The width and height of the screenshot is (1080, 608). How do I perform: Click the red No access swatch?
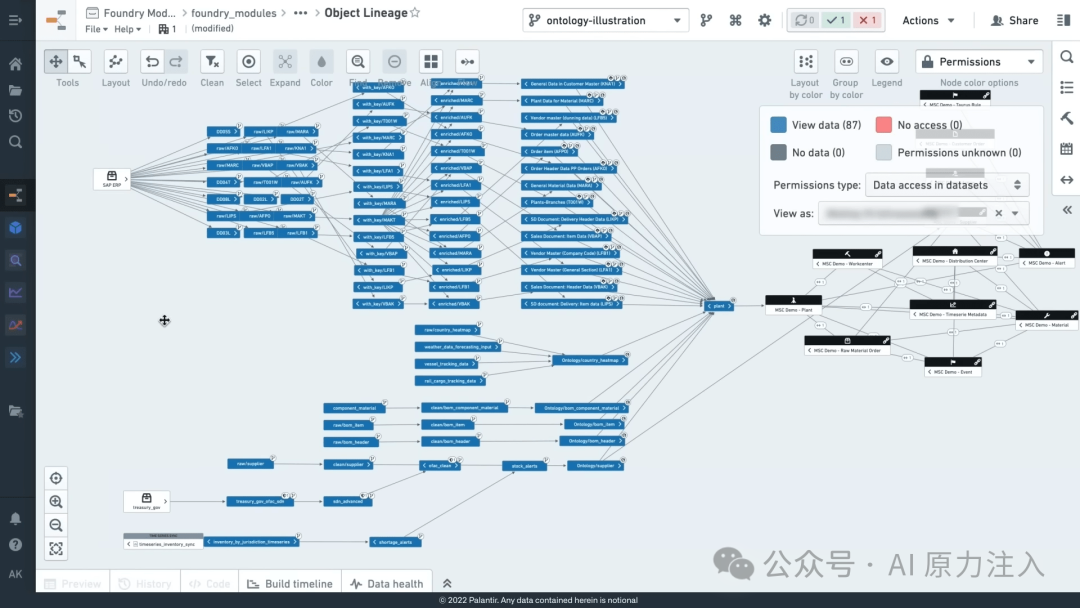click(x=884, y=125)
